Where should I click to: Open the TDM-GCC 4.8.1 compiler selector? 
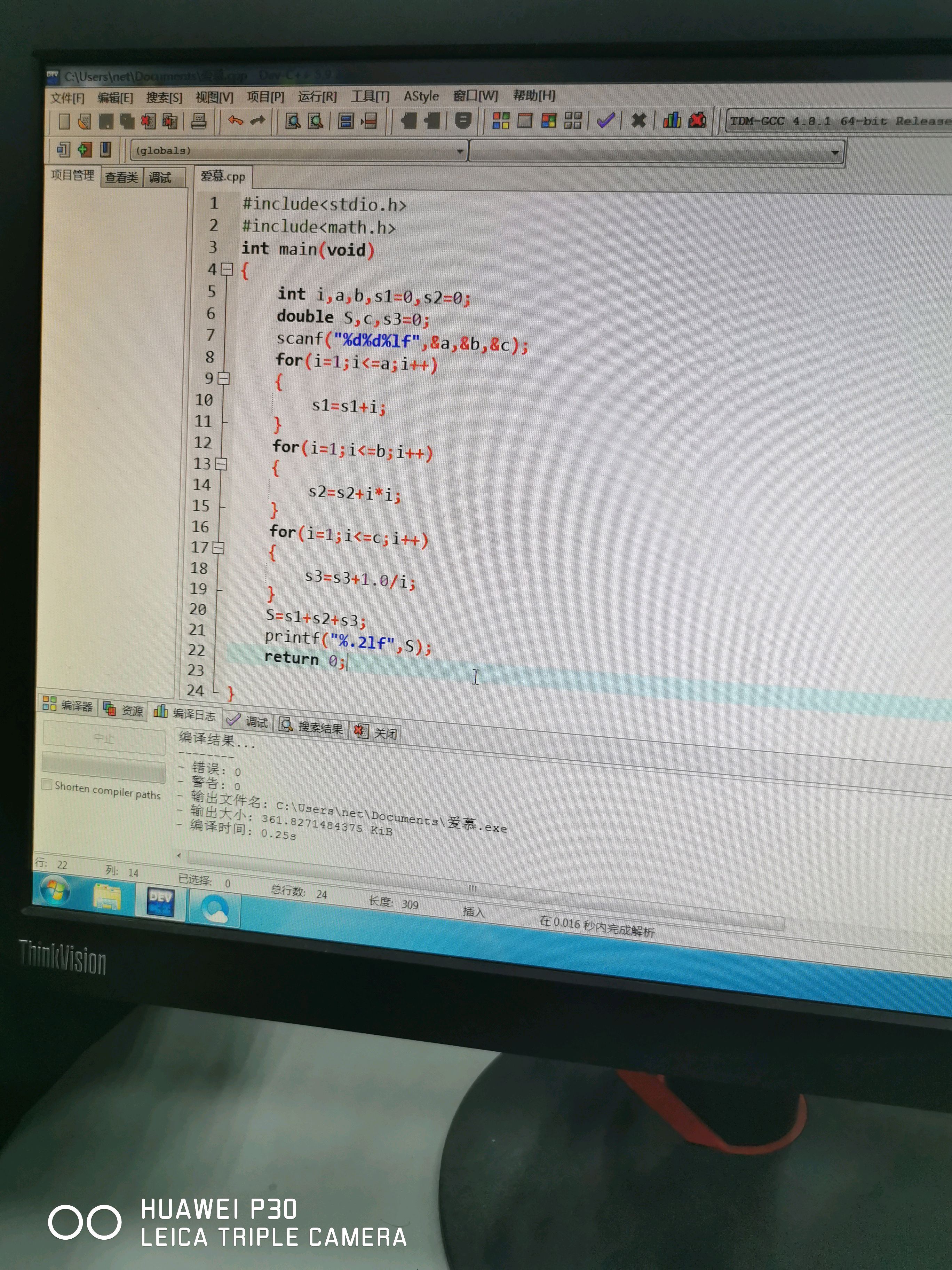point(838,121)
